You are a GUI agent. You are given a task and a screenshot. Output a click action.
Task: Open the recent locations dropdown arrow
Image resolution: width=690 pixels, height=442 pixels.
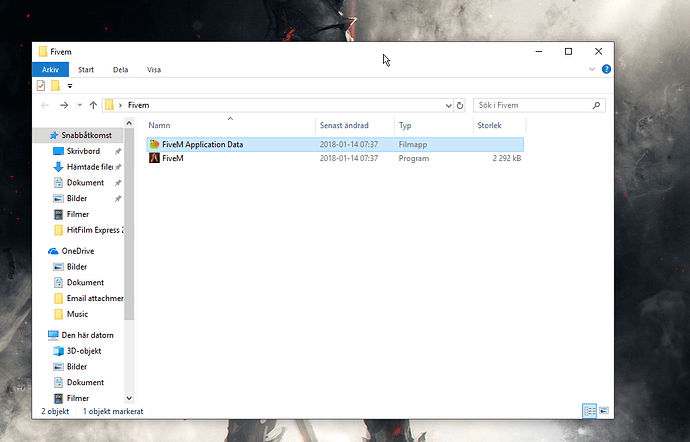[x=80, y=105]
